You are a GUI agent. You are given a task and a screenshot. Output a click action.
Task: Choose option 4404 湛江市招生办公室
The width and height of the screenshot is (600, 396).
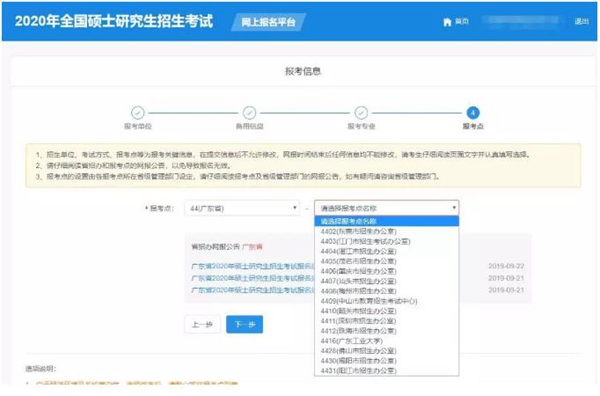pyautogui.click(x=386, y=251)
